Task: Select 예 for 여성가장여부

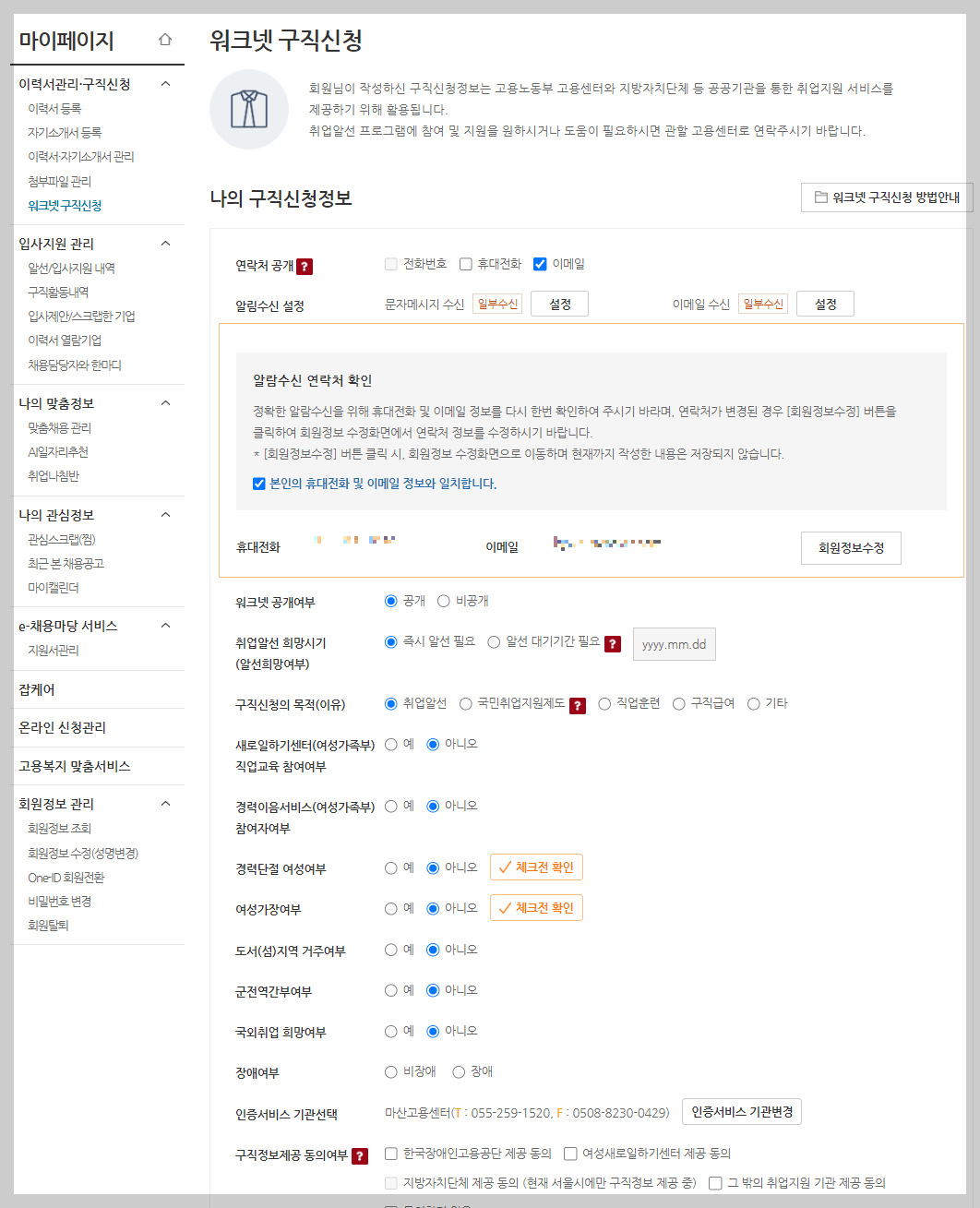Action: pyautogui.click(x=391, y=908)
